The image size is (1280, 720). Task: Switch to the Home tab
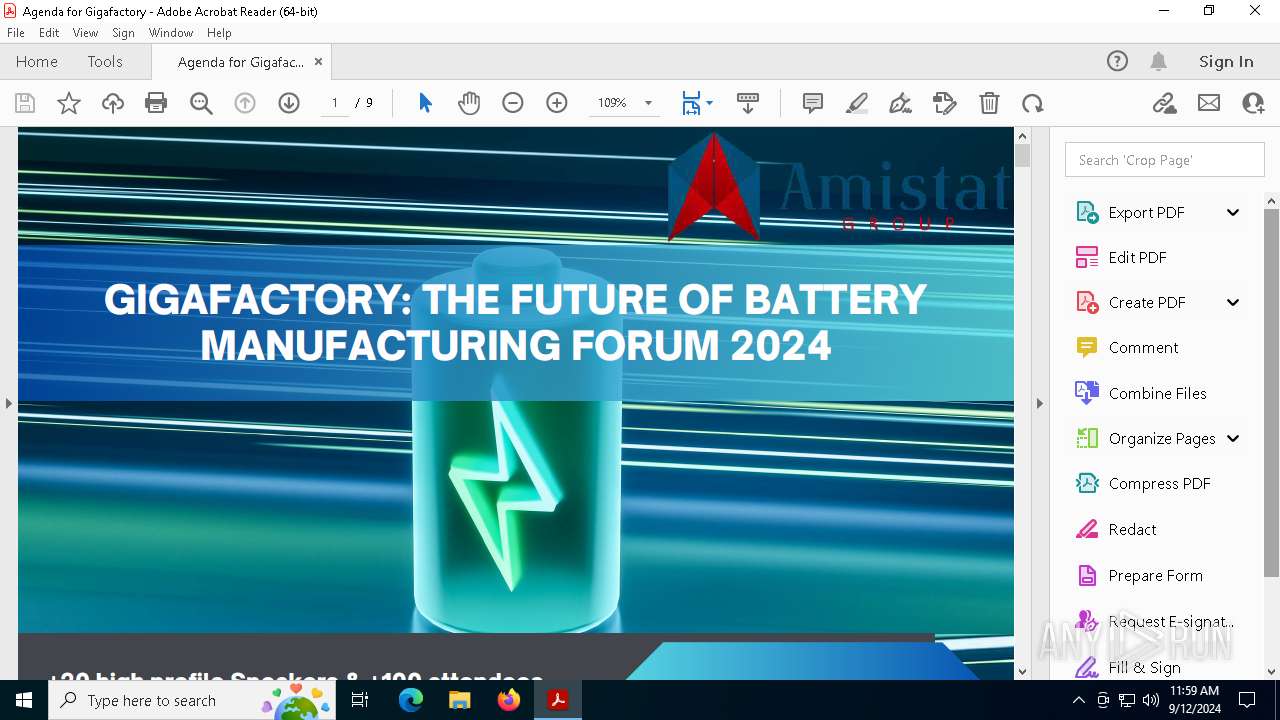pyautogui.click(x=37, y=61)
